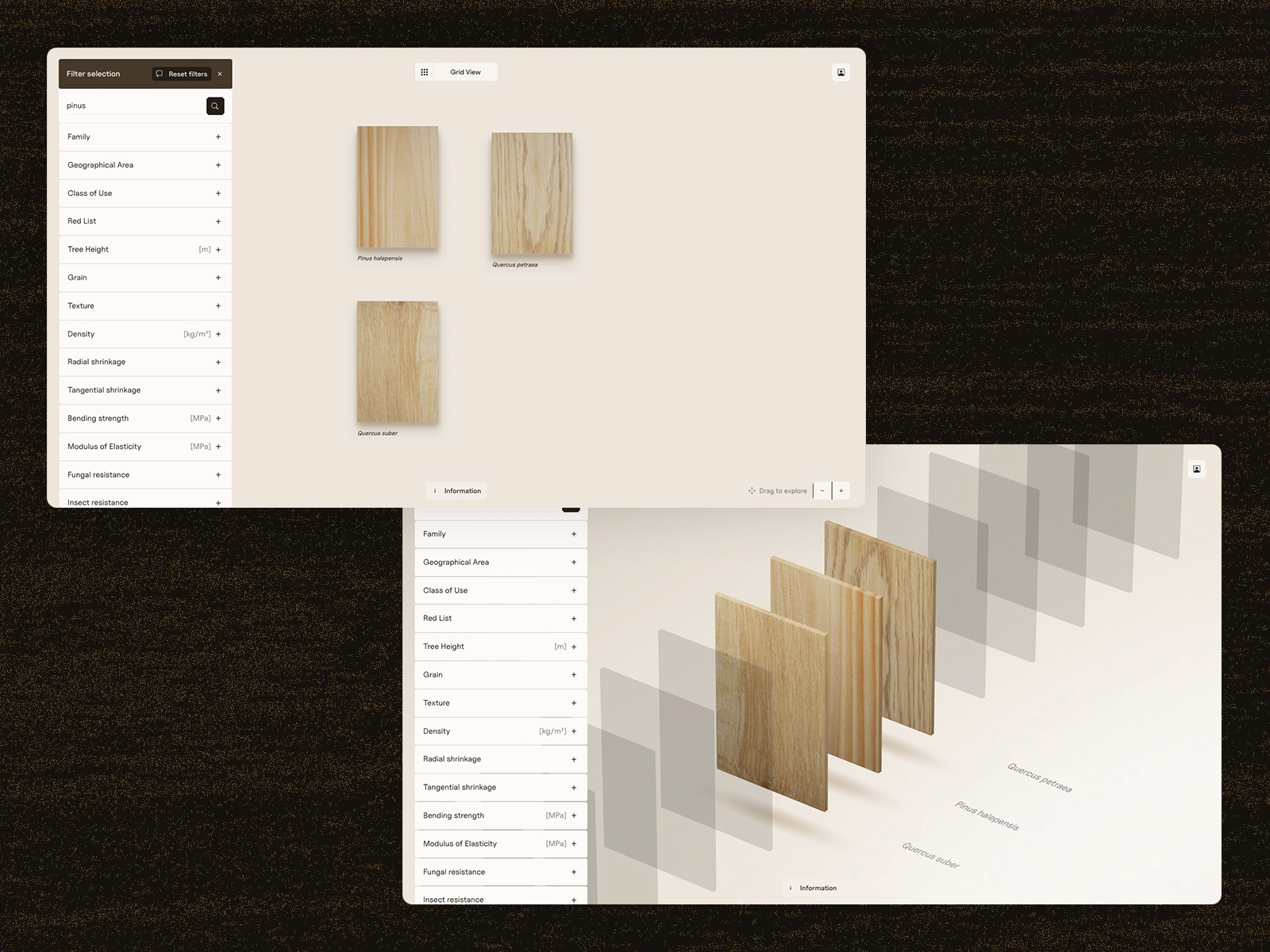The height and width of the screenshot is (952, 1270).
Task: Expand Bending strength in top window
Action: [x=145, y=419]
